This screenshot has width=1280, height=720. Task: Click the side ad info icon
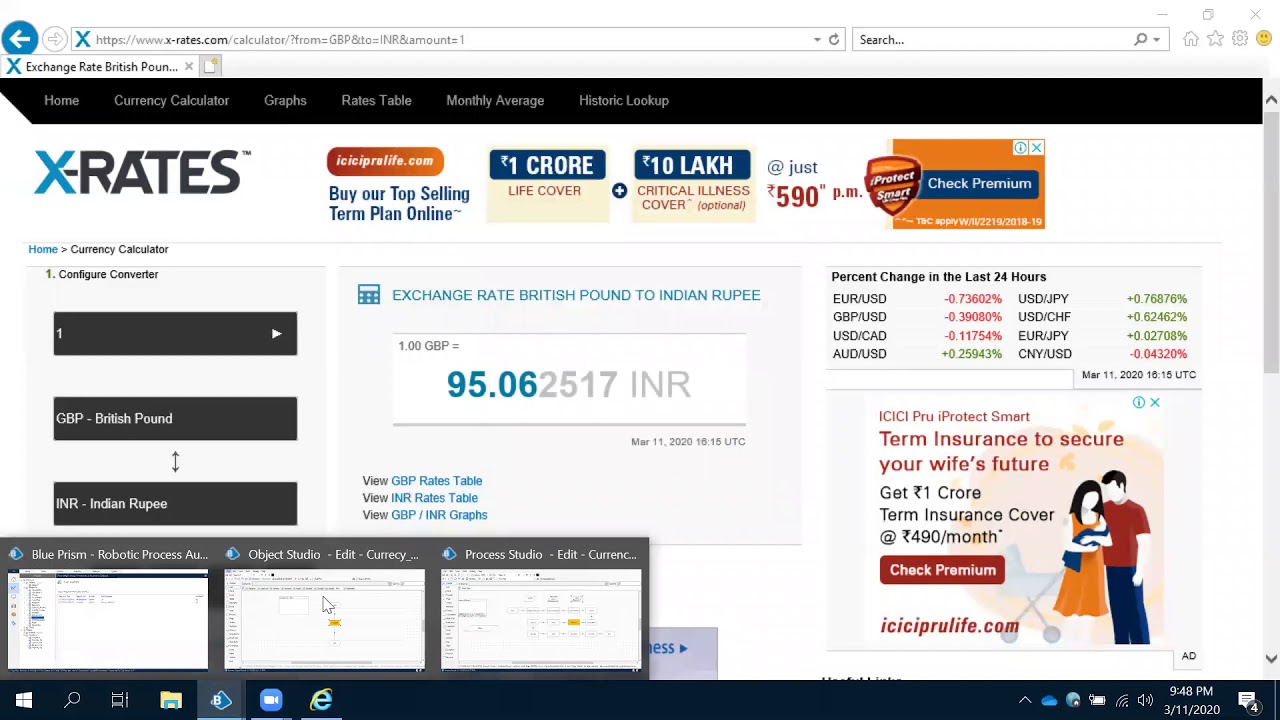tap(1139, 402)
